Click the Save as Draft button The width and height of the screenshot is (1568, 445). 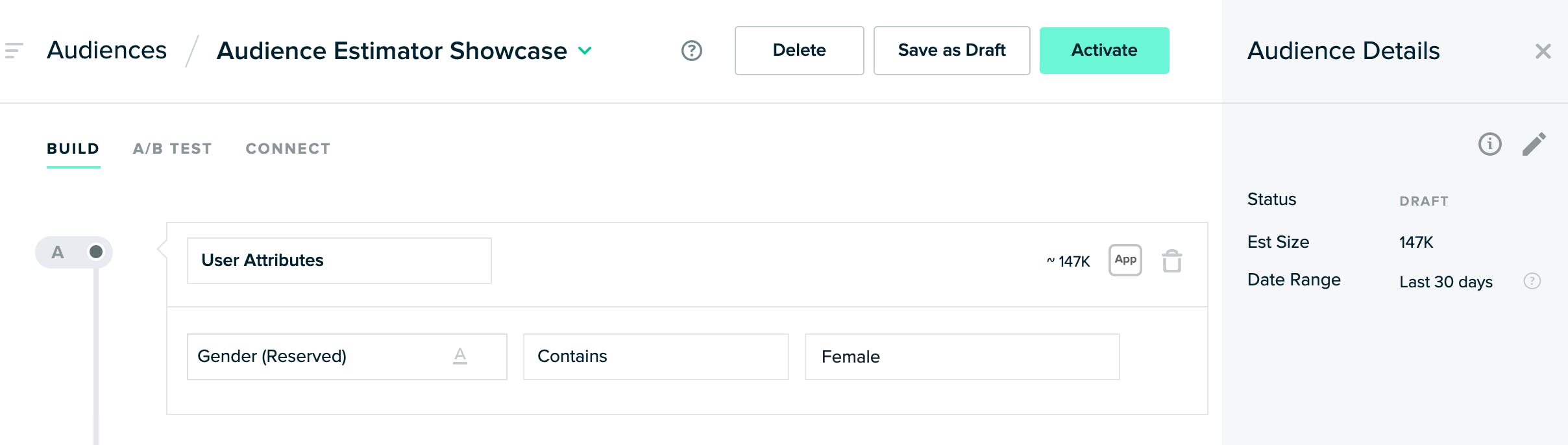(951, 51)
